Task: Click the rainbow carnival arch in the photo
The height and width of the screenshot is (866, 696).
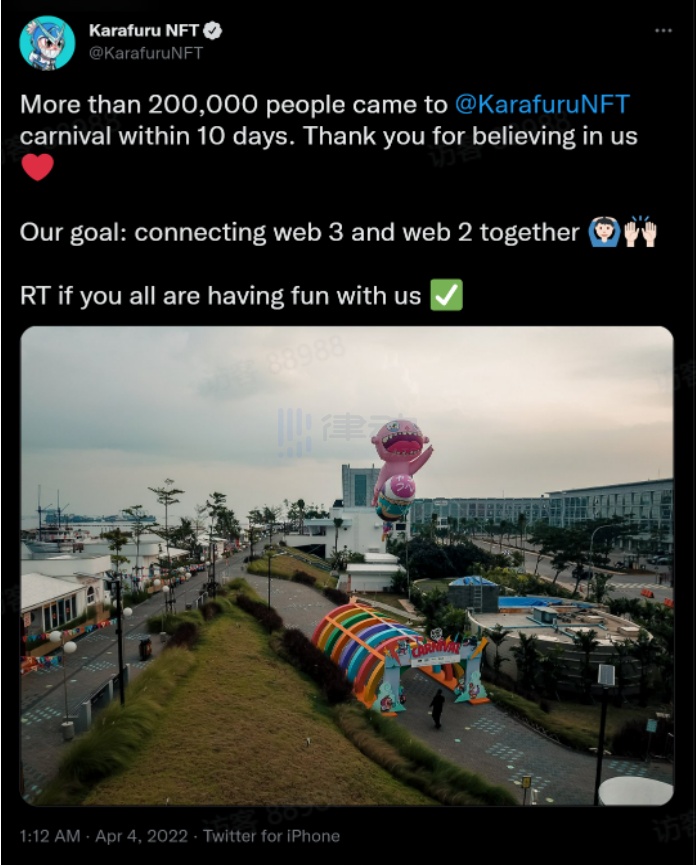Action: click(360, 640)
